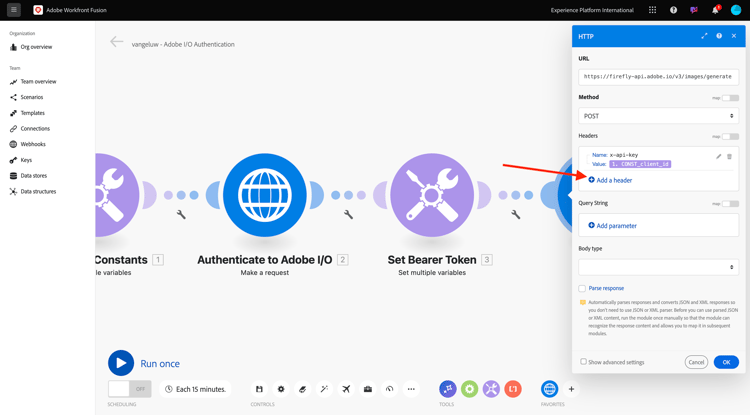Click Add parameter link

pyautogui.click(x=613, y=226)
